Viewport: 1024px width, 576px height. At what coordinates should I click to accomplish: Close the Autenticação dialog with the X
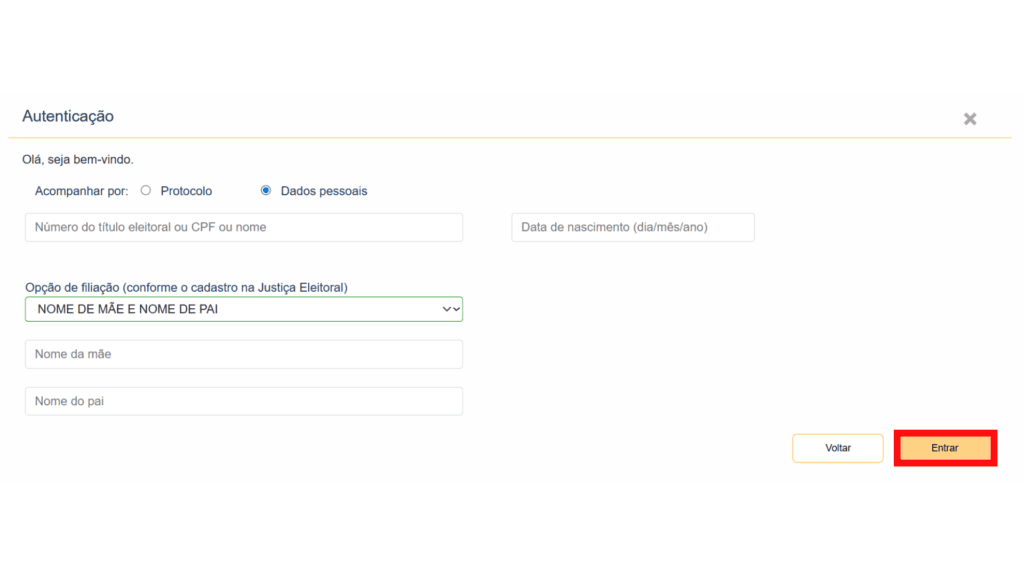click(970, 117)
